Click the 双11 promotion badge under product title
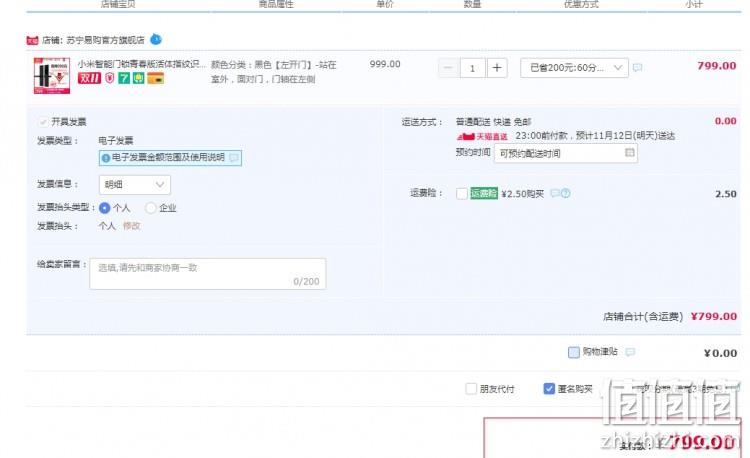This screenshot has height=458, width=750. point(89,78)
